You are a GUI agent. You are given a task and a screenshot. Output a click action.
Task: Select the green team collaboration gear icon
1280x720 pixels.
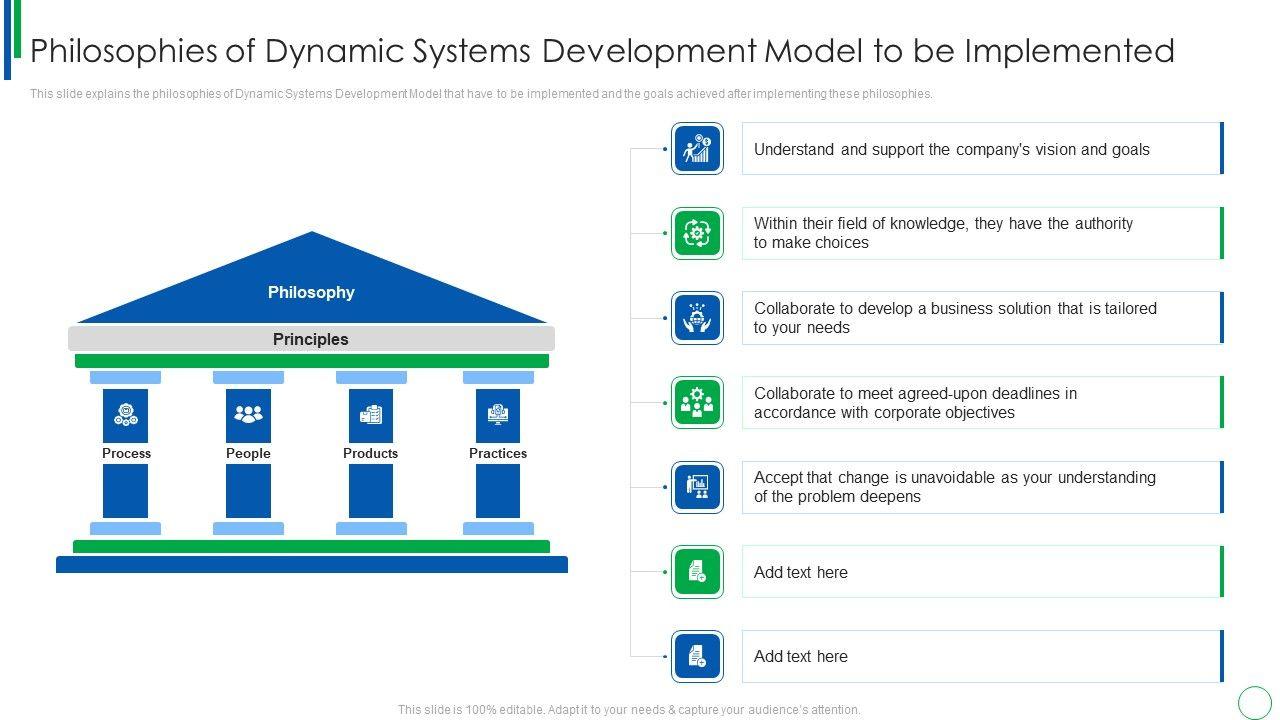[697, 402]
